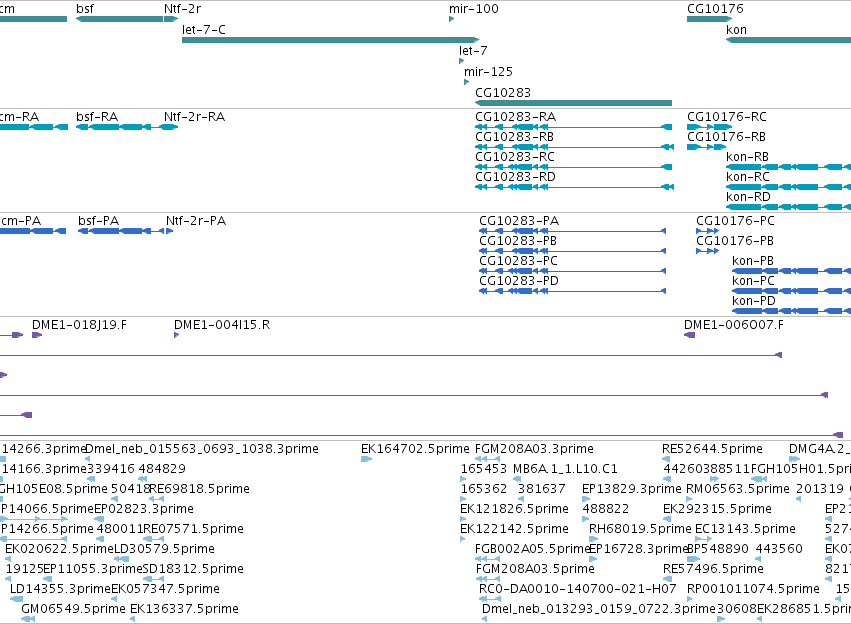Click the CG10283-PB protein label
The image size is (851, 624).
pyautogui.click(x=518, y=241)
